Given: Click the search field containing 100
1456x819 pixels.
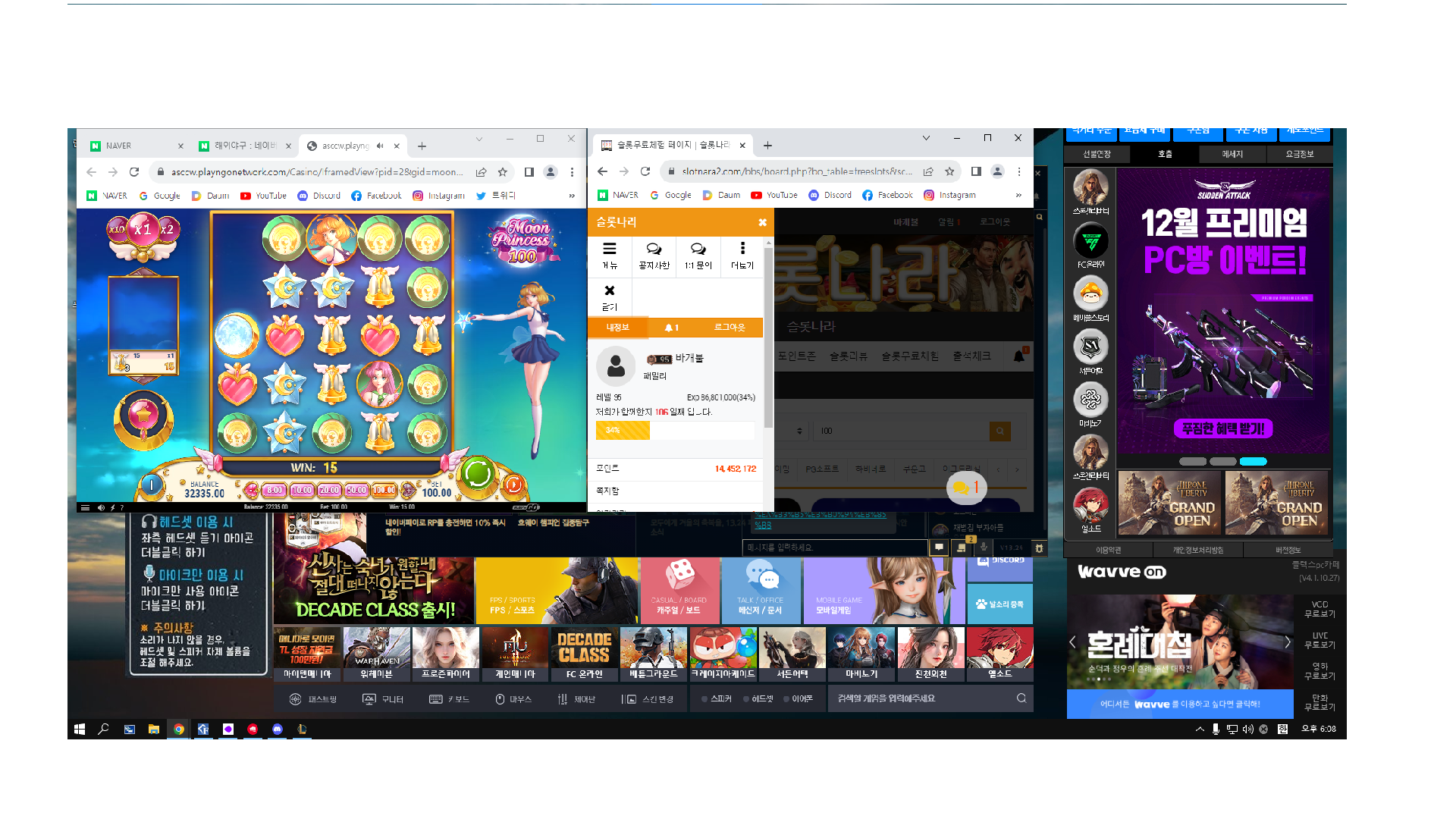Looking at the screenshot, I should click(x=902, y=431).
